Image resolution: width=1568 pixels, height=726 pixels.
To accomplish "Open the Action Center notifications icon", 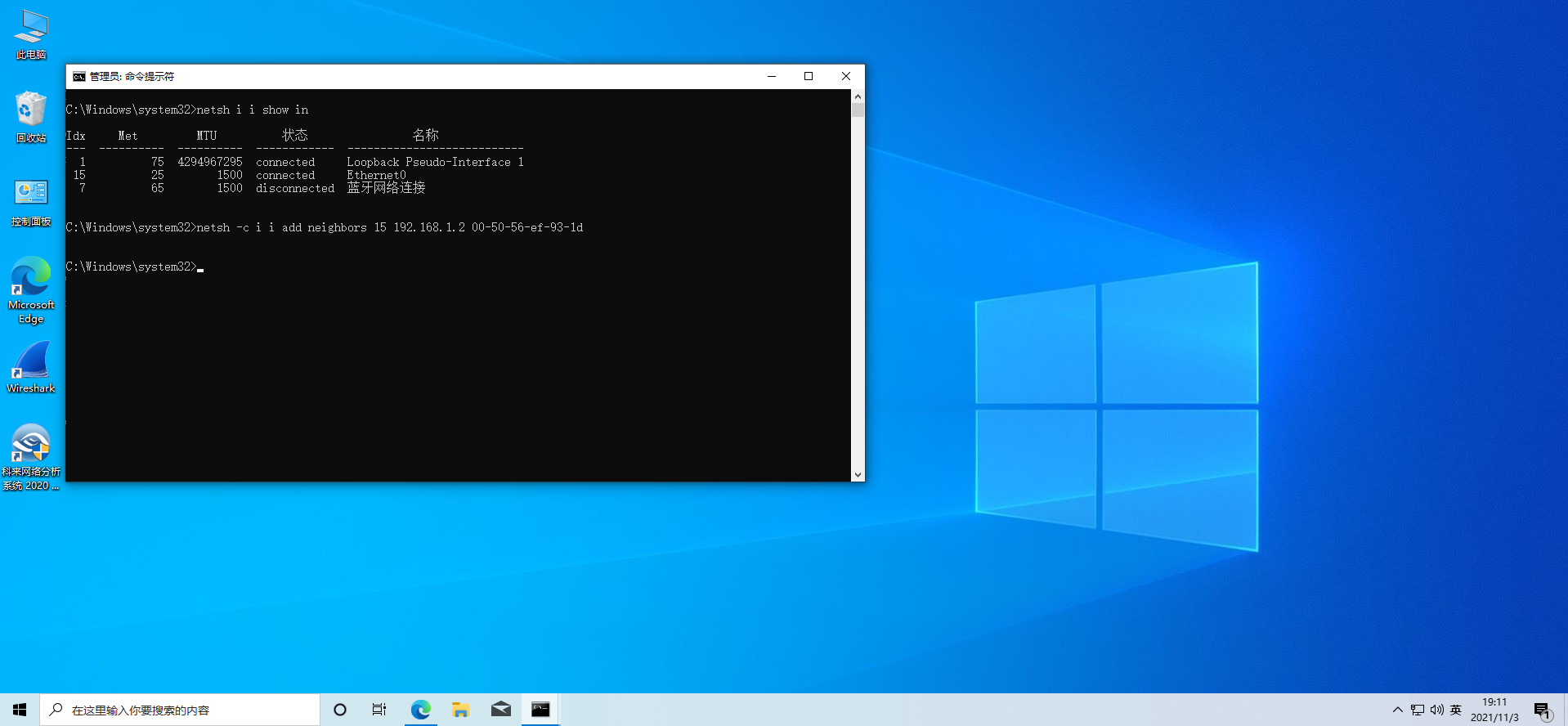I will [x=1542, y=710].
